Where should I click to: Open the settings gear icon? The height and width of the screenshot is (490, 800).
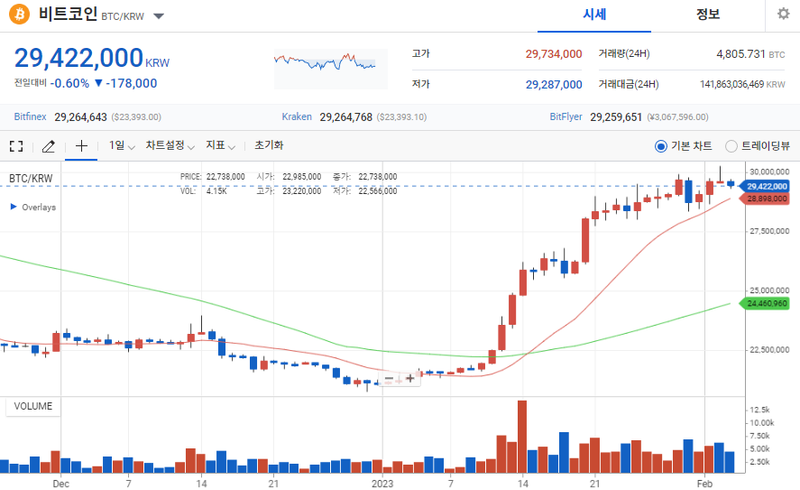(x=783, y=14)
